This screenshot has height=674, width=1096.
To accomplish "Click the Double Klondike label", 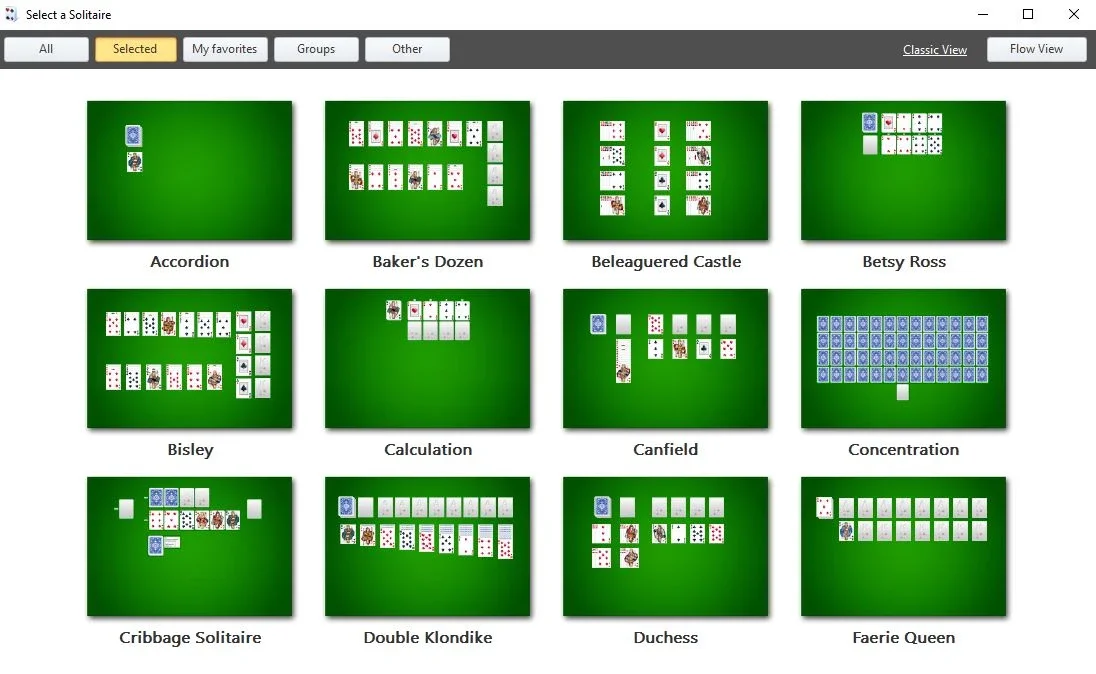I will pos(428,638).
